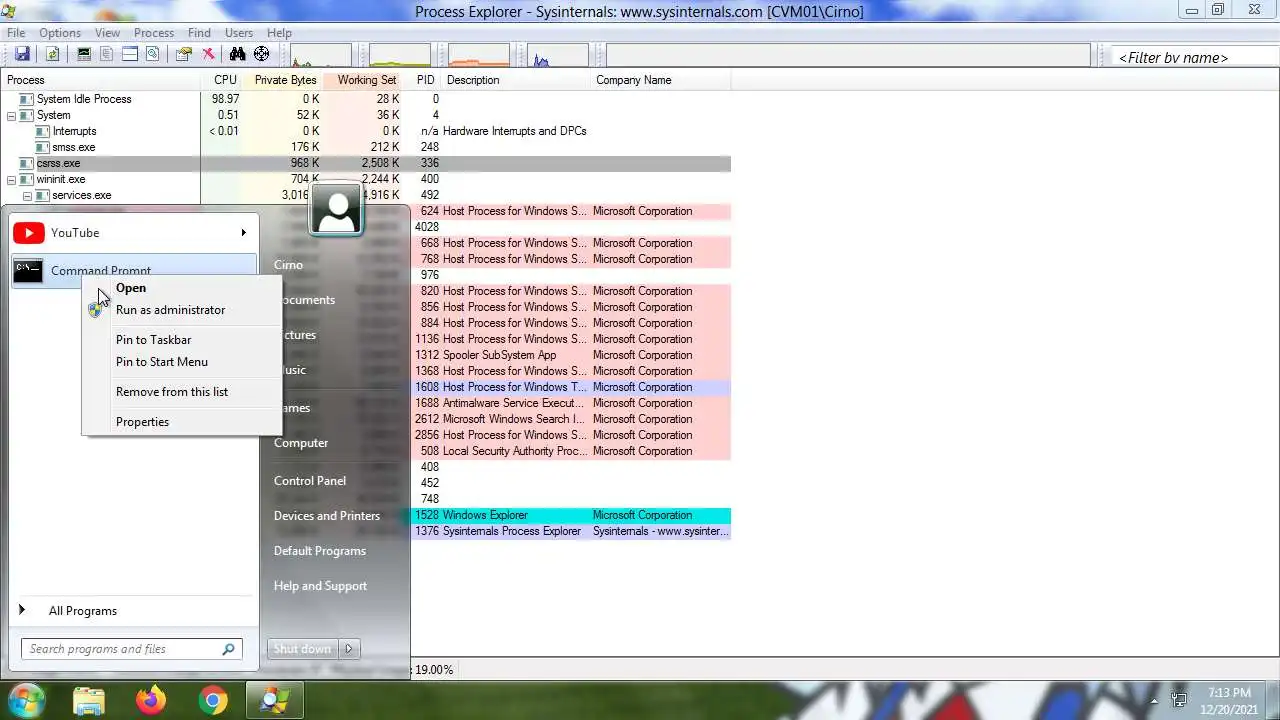This screenshot has width=1280, height=720.
Task: Choose Pin to Start Menu
Action: click(x=182, y=362)
